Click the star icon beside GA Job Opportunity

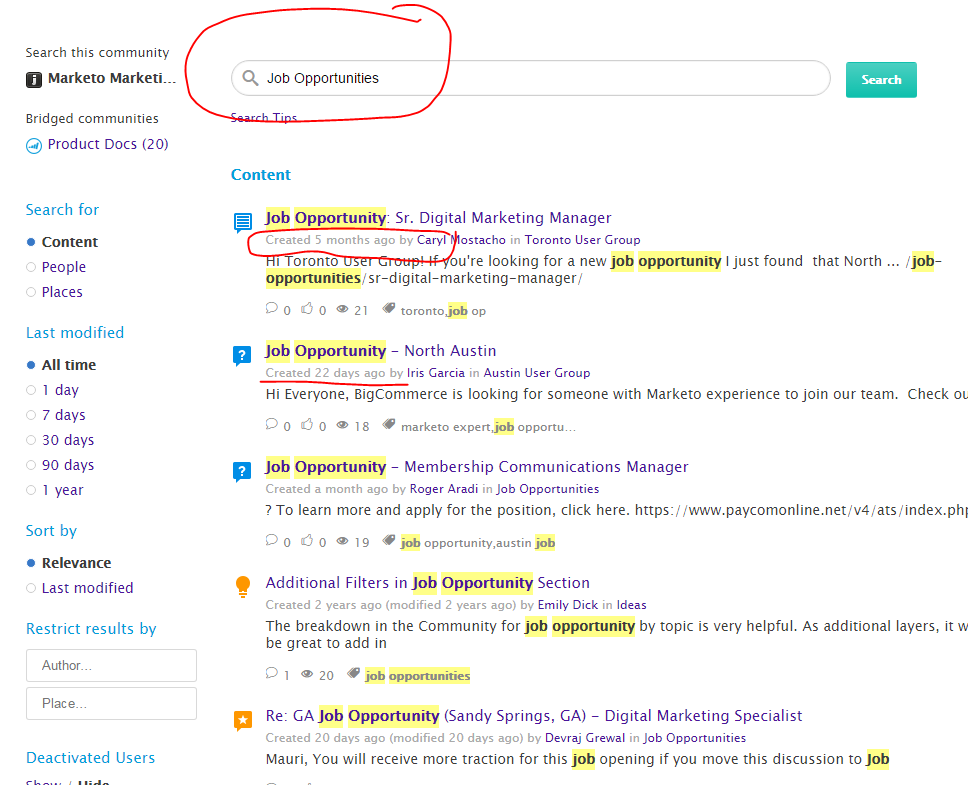click(x=243, y=720)
